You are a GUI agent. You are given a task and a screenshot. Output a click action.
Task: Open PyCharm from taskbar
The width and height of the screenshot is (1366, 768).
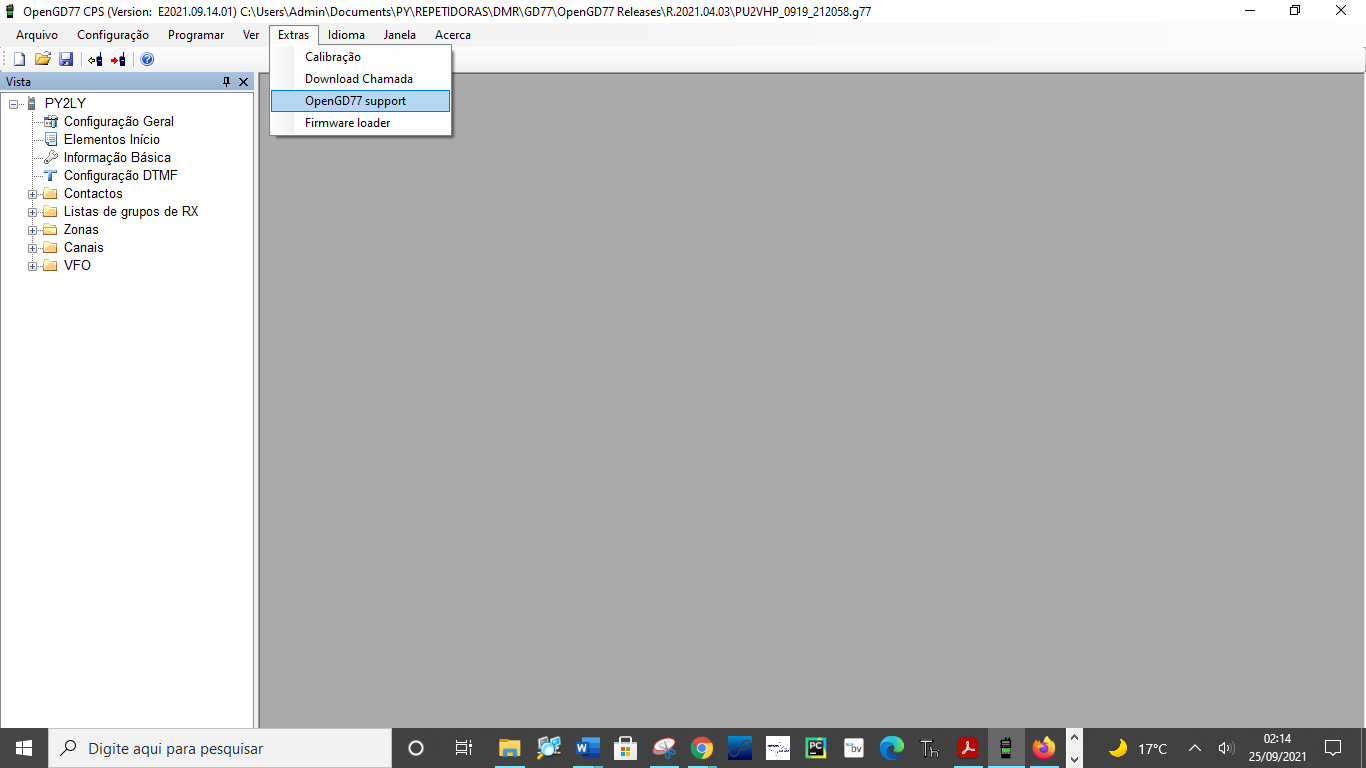pos(816,748)
